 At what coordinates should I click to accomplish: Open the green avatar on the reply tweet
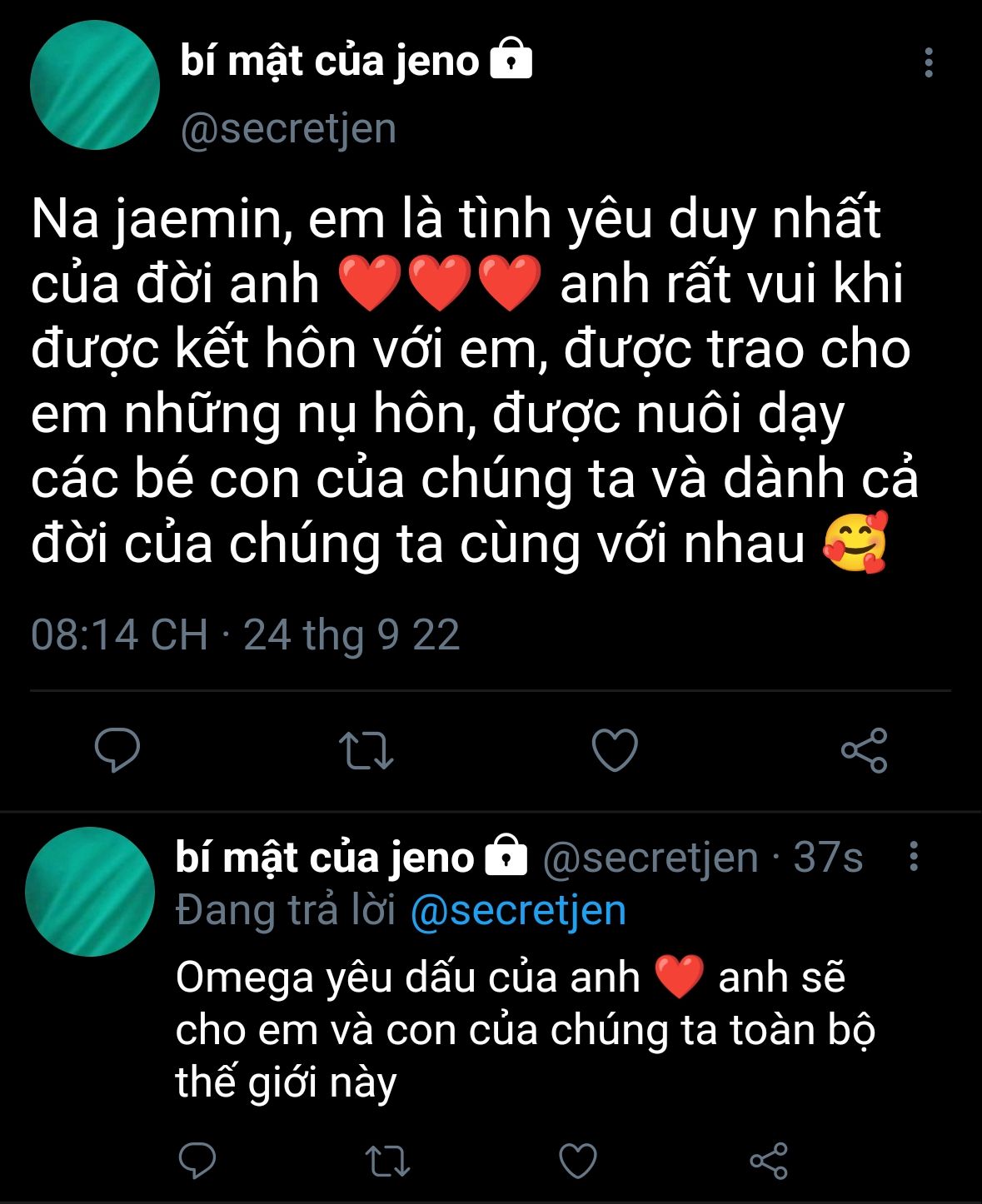pos(90,892)
